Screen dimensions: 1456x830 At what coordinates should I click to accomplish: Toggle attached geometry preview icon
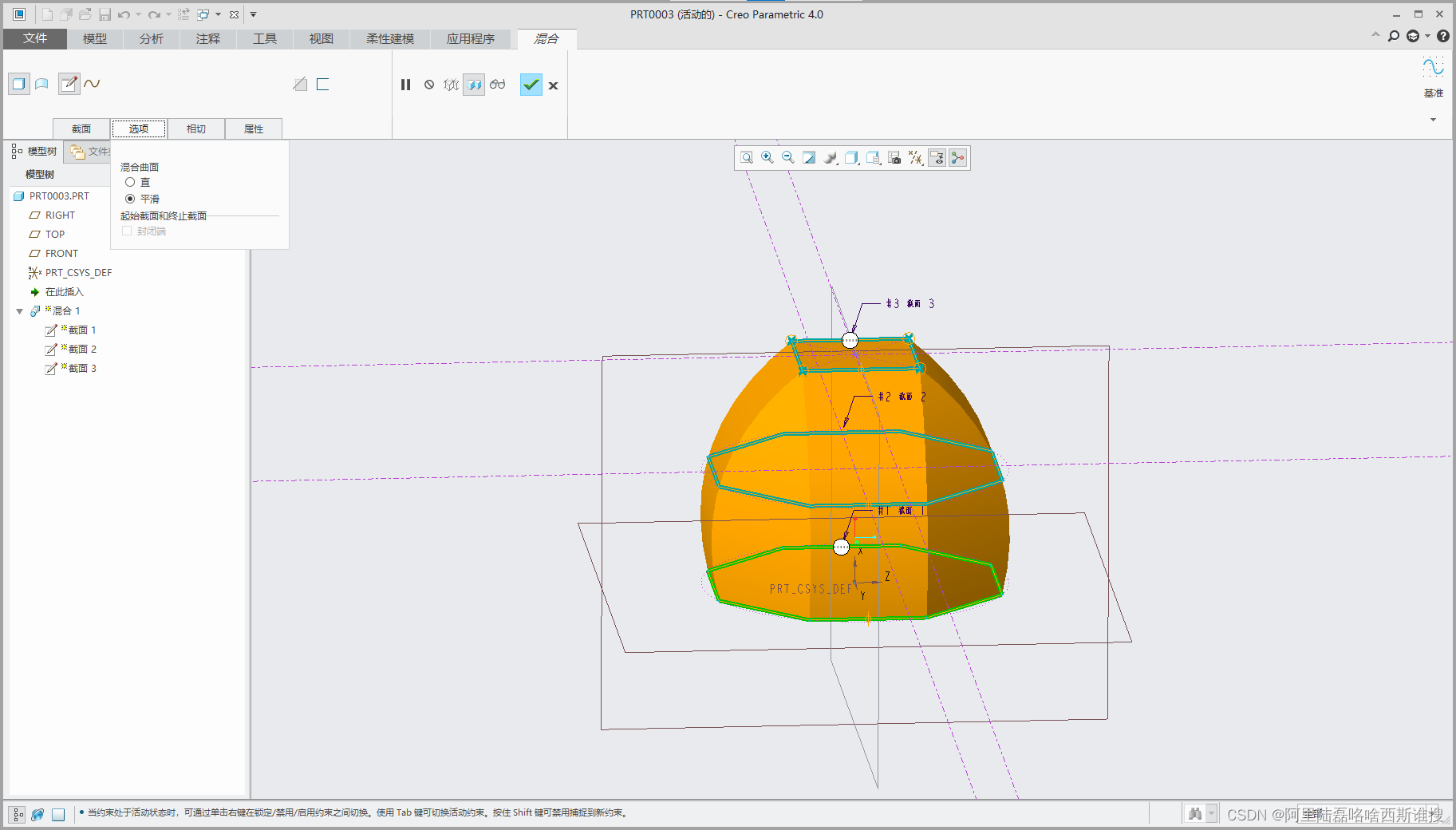pyautogui.click(x=475, y=85)
